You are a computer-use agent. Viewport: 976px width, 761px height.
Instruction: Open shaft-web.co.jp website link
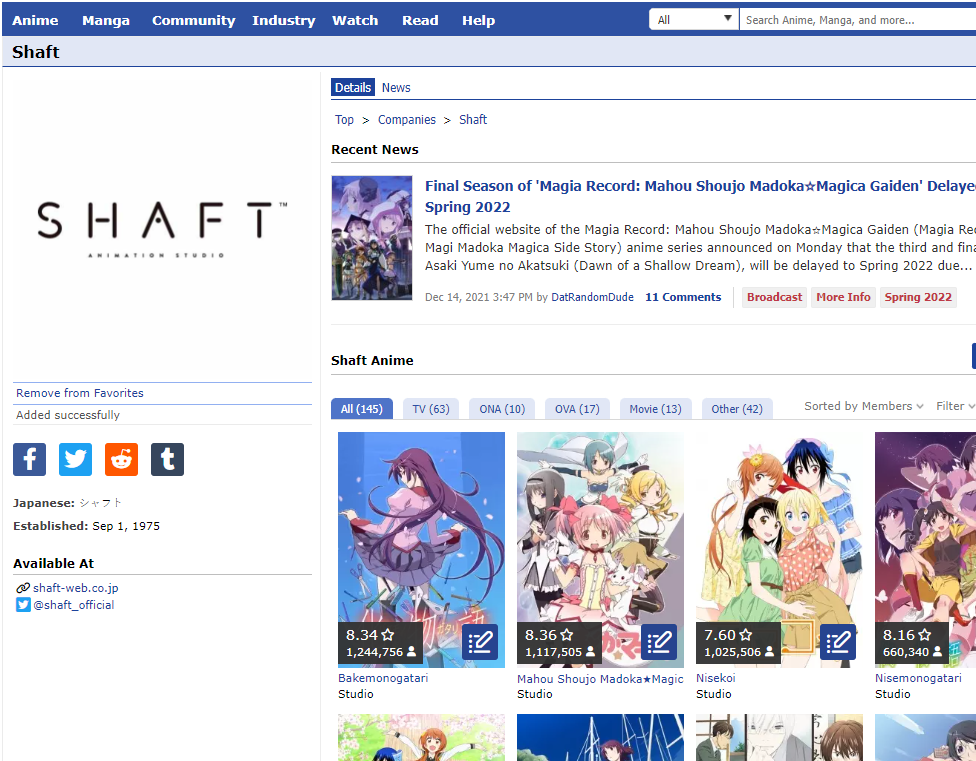75,588
